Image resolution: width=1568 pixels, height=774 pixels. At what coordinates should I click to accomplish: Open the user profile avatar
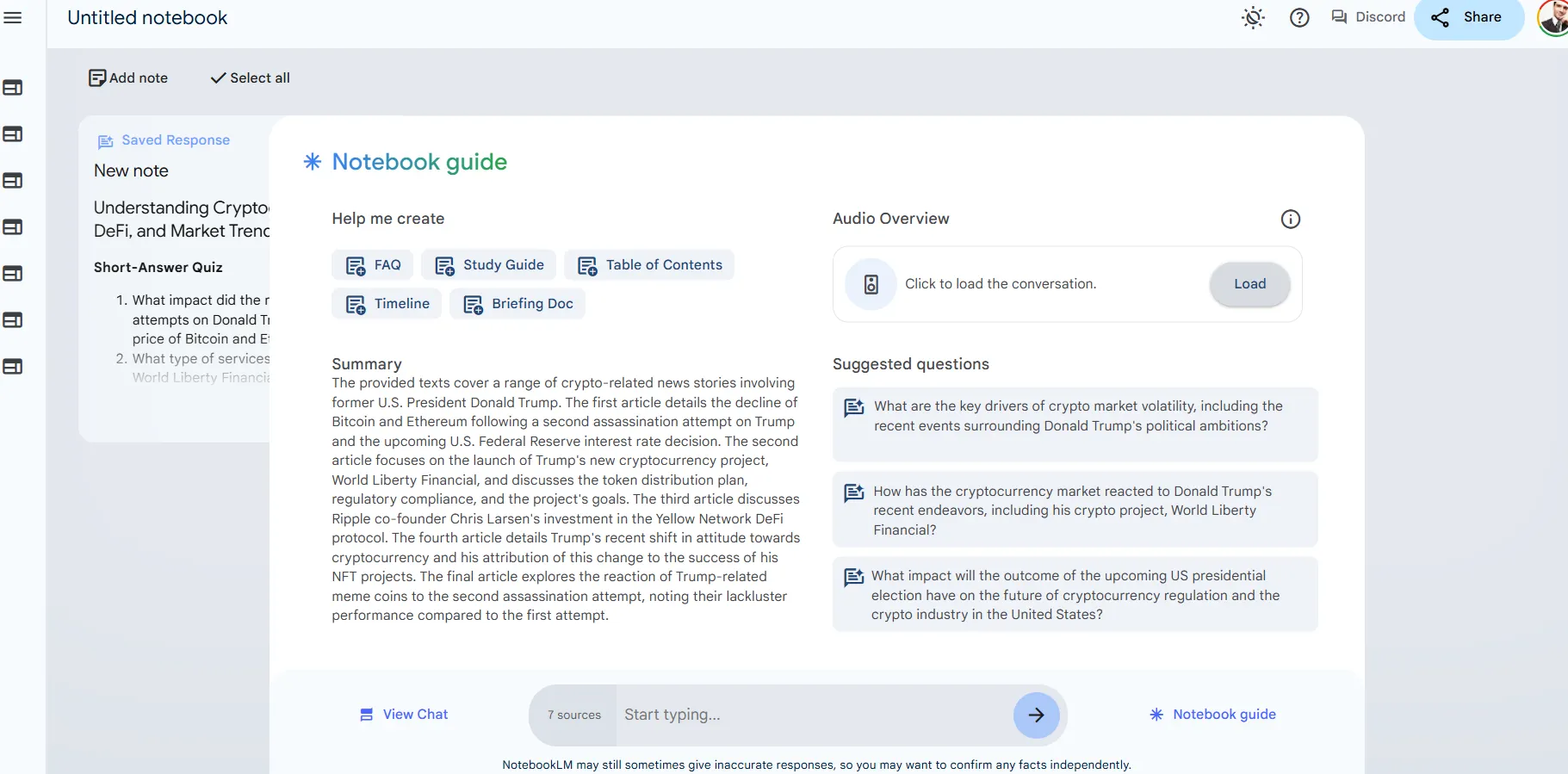pos(1553,17)
